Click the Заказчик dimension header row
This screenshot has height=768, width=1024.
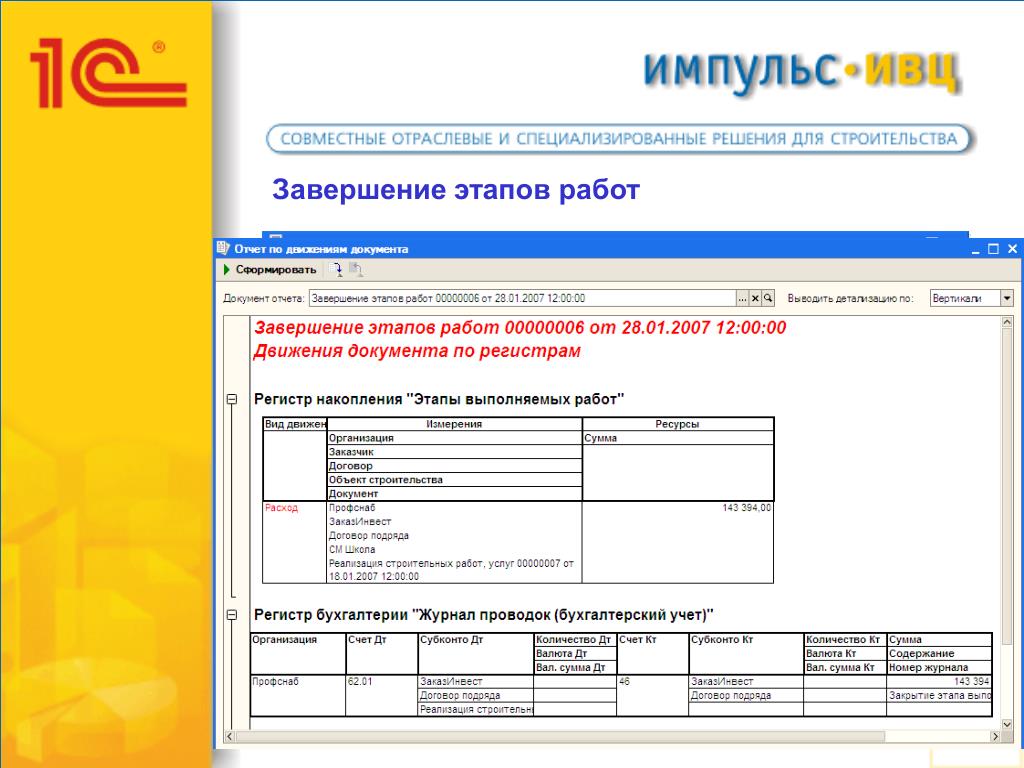(455, 451)
